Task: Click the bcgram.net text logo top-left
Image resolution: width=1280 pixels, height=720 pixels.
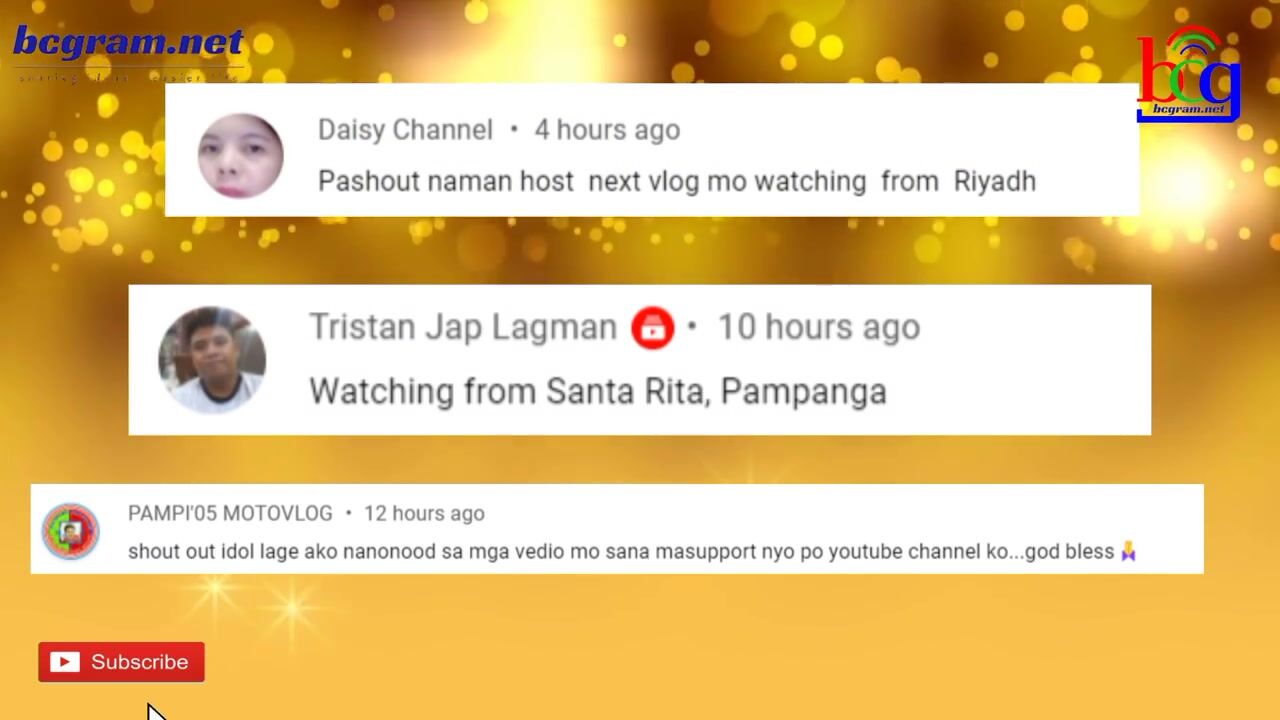Action: click(x=128, y=42)
